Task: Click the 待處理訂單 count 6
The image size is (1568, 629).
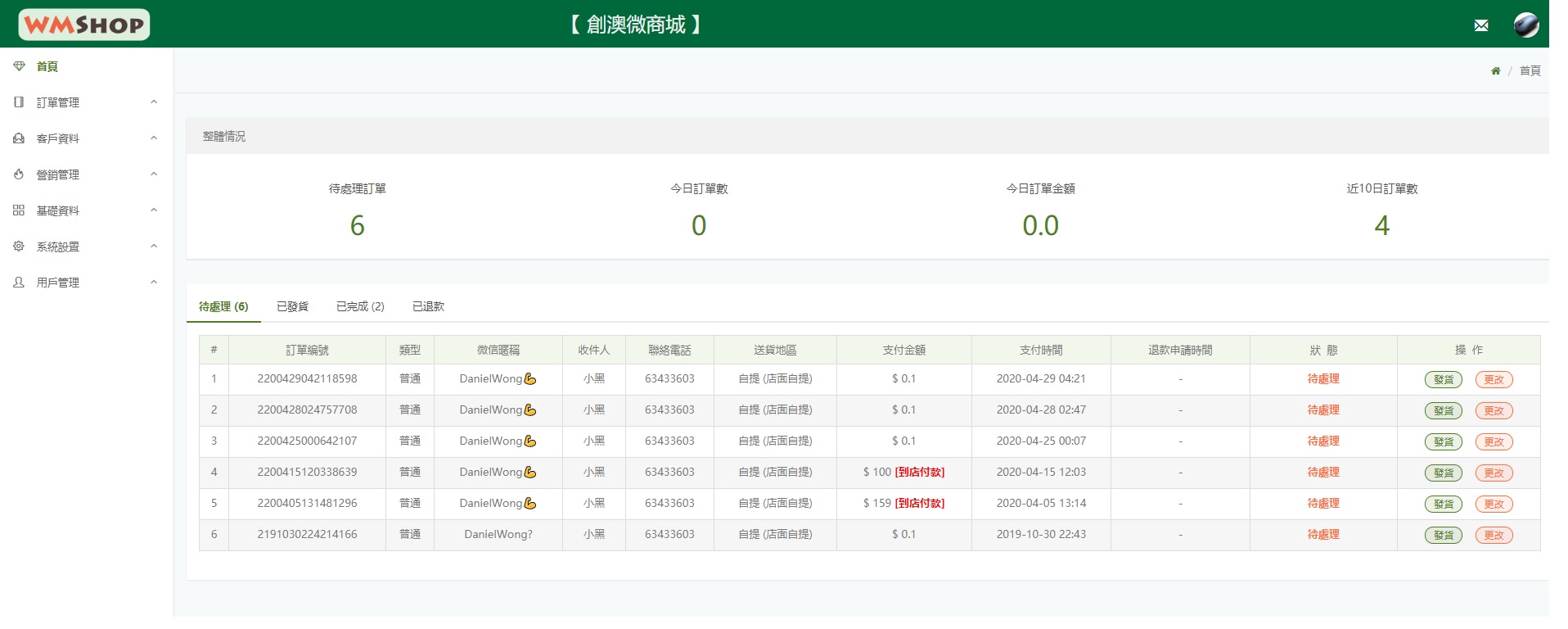Action: point(357,225)
